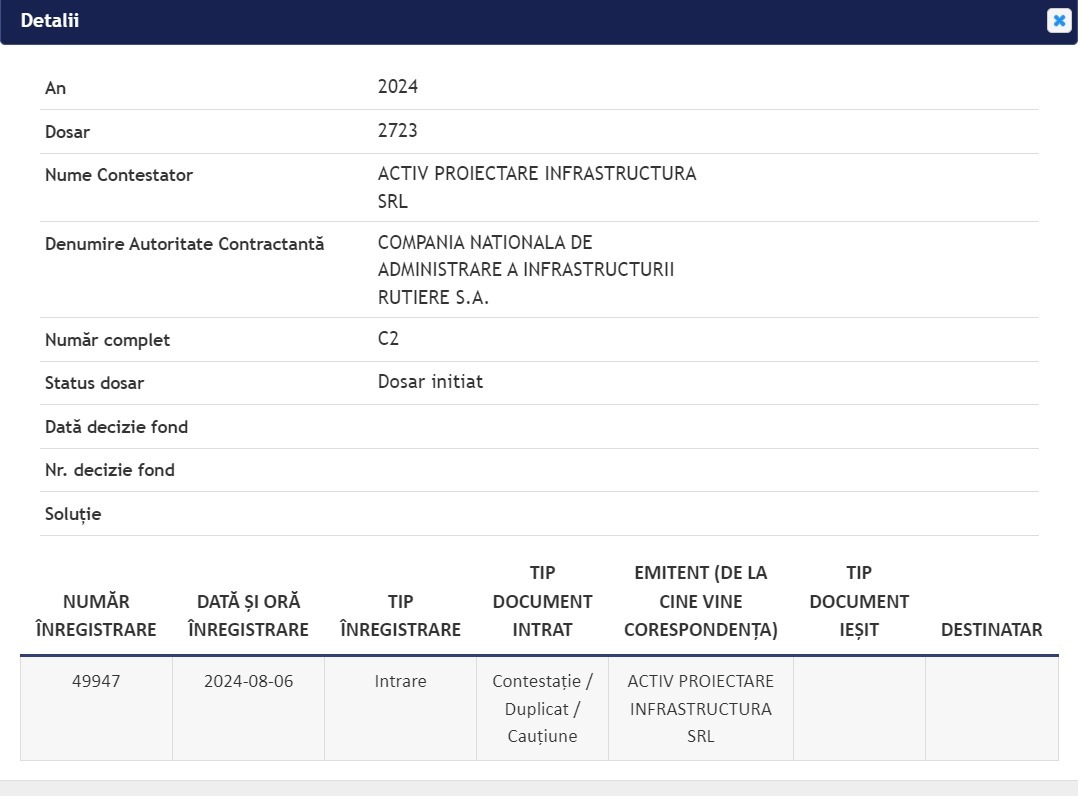Image resolution: width=1081 pixels, height=797 pixels.
Task: Select the status Dosar initiat
Action: [x=430, y=382]
